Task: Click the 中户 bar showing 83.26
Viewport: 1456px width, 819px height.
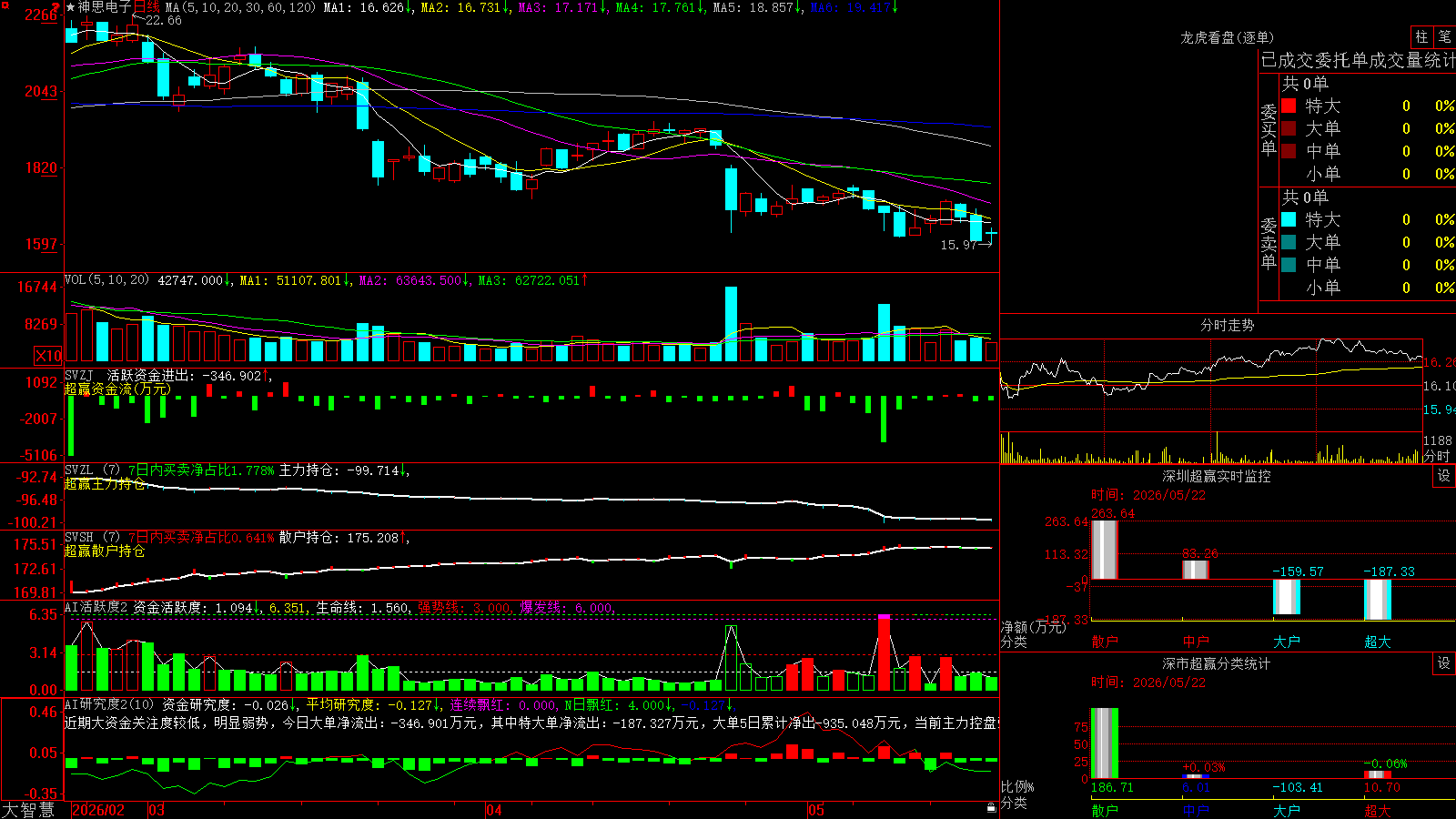Action: coord(1196,570)
